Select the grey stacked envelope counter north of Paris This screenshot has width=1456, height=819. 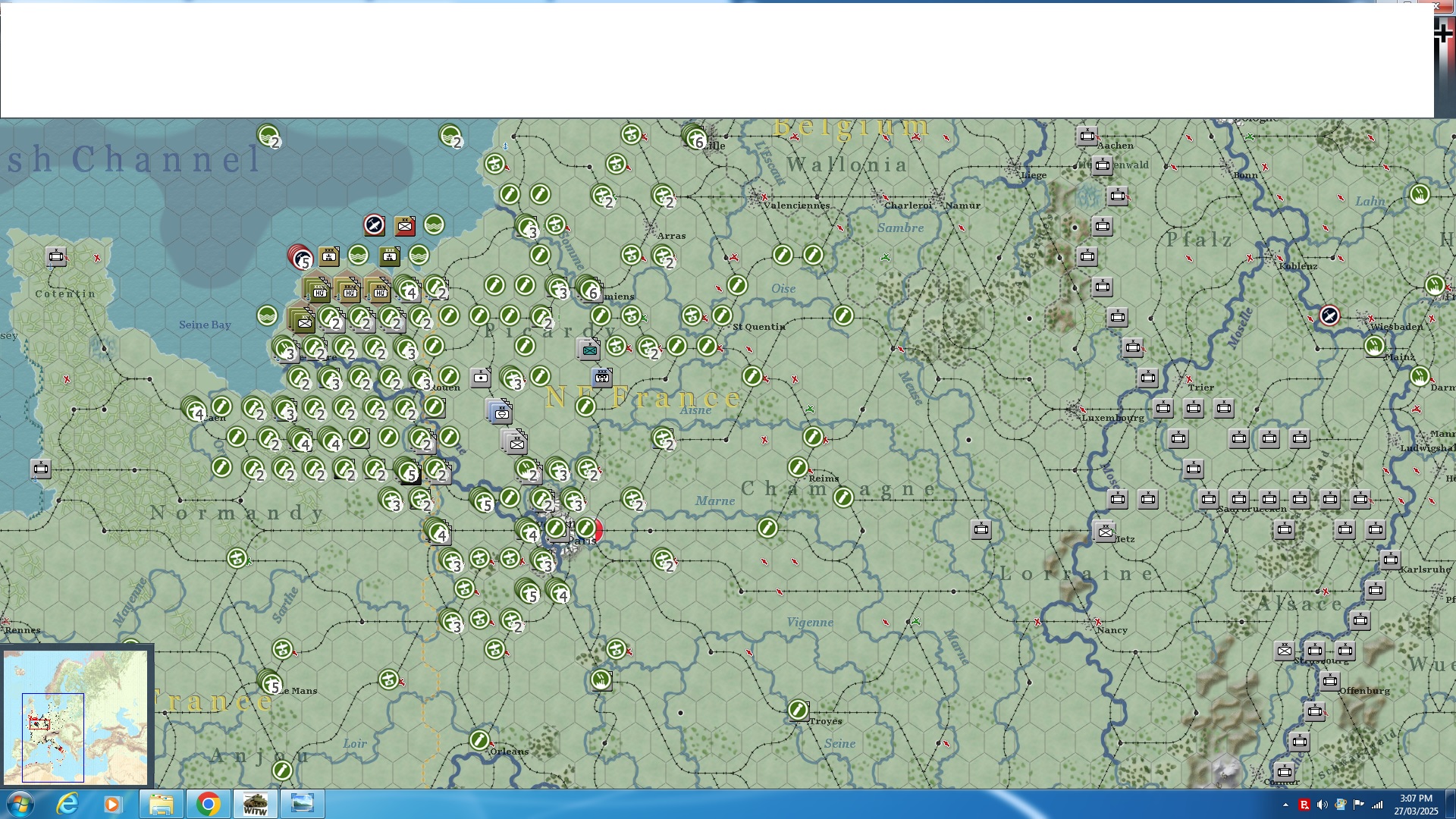click(x=514, y=441)
